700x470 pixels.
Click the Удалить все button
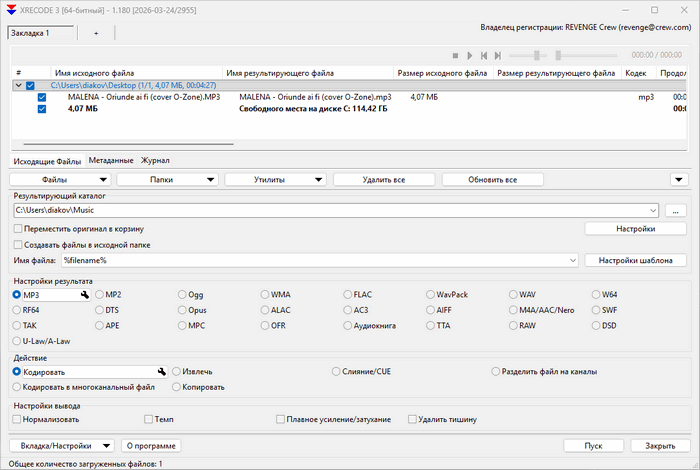(x=384, y=180)
